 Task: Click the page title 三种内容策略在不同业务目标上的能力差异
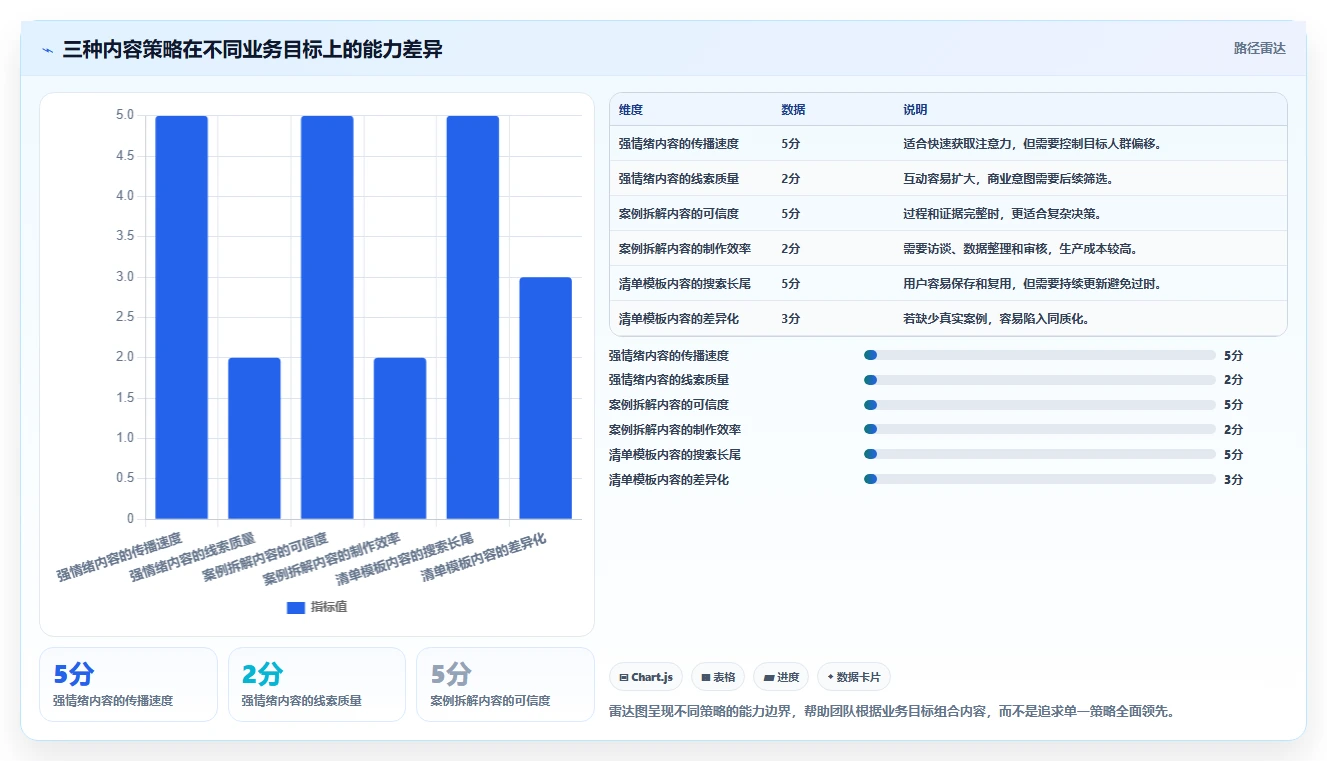coord(252,50)
